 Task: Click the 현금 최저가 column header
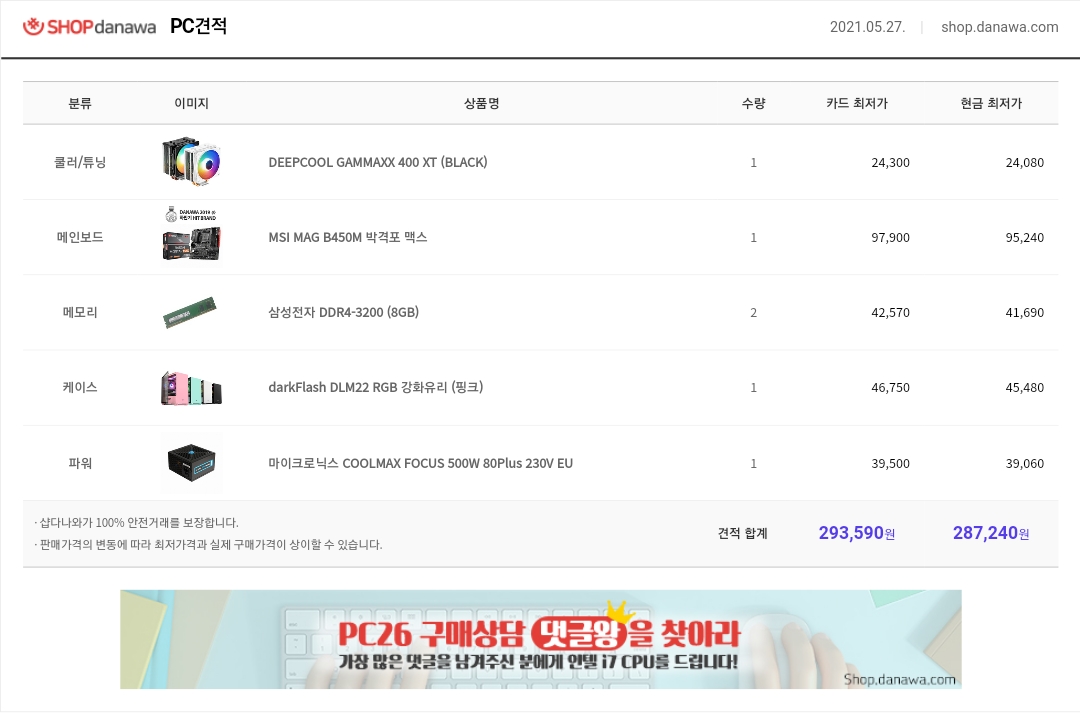click(x=991, y=103)
